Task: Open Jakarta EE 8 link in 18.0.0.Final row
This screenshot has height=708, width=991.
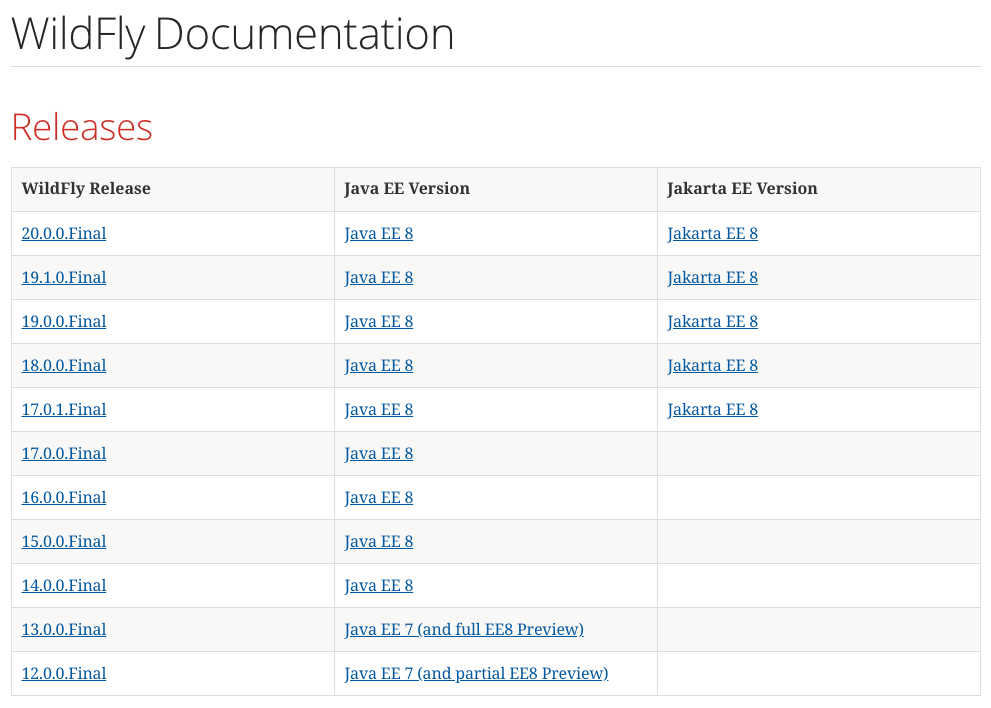Action: 712,365
